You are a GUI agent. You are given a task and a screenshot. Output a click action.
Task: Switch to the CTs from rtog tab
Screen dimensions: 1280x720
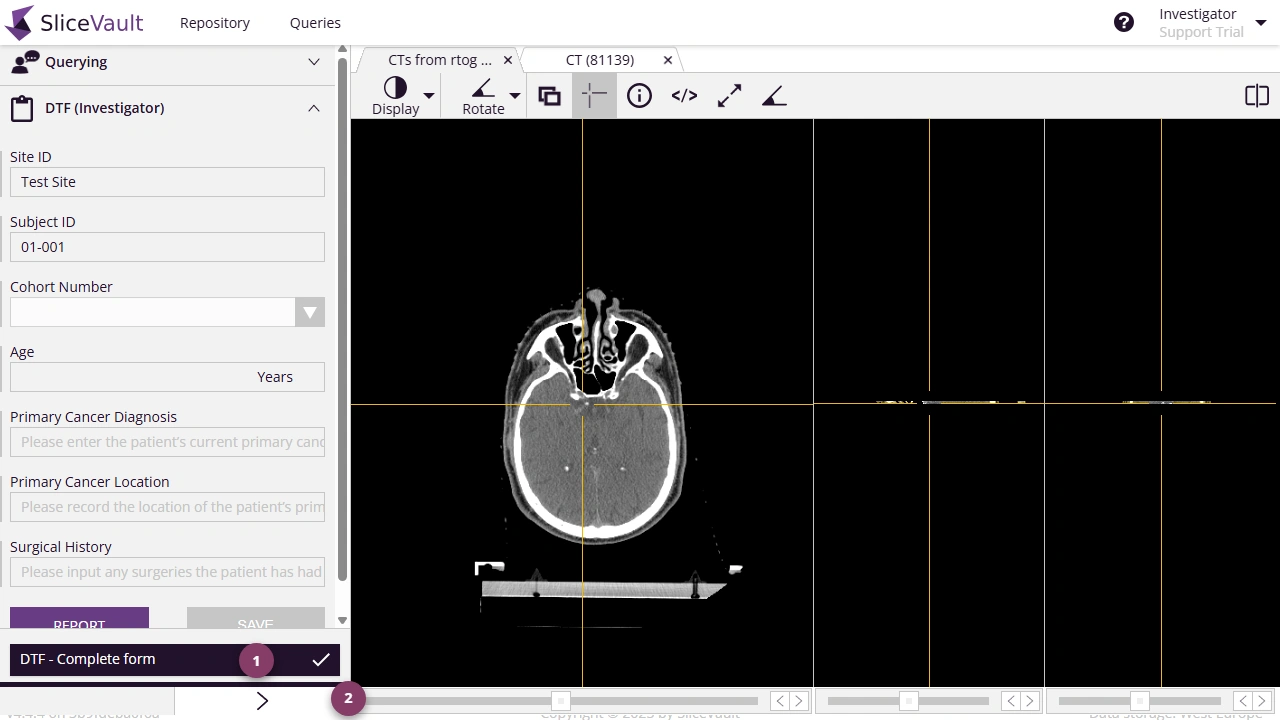[440, 60]
